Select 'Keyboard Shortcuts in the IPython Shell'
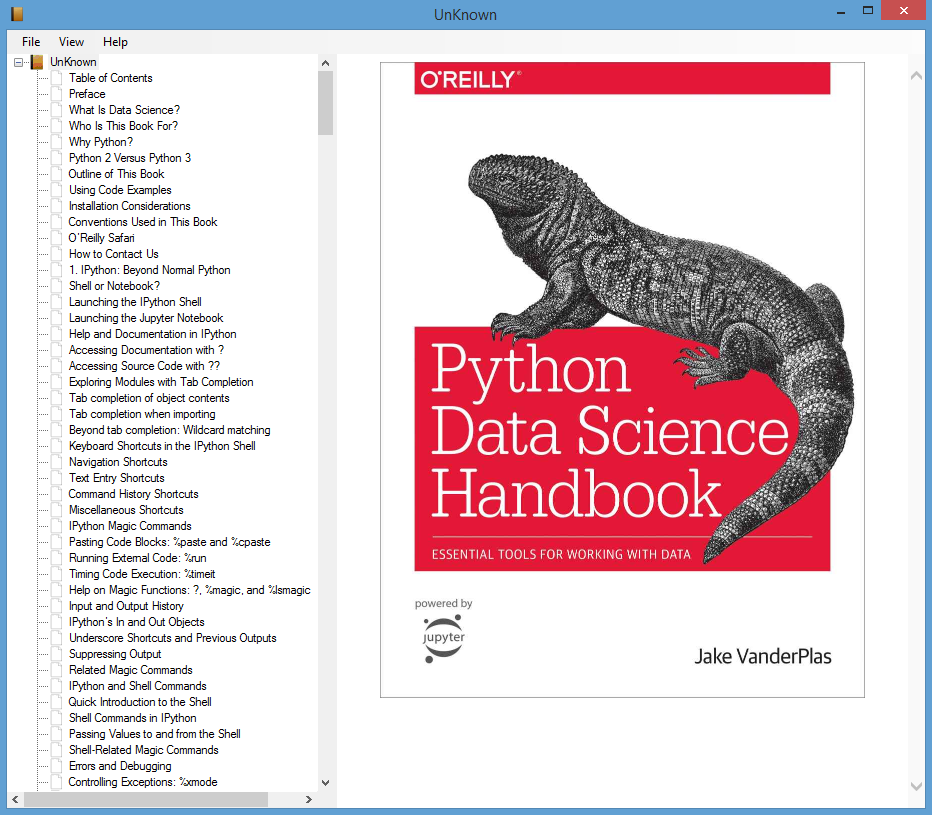 click(x=162, y=446)
